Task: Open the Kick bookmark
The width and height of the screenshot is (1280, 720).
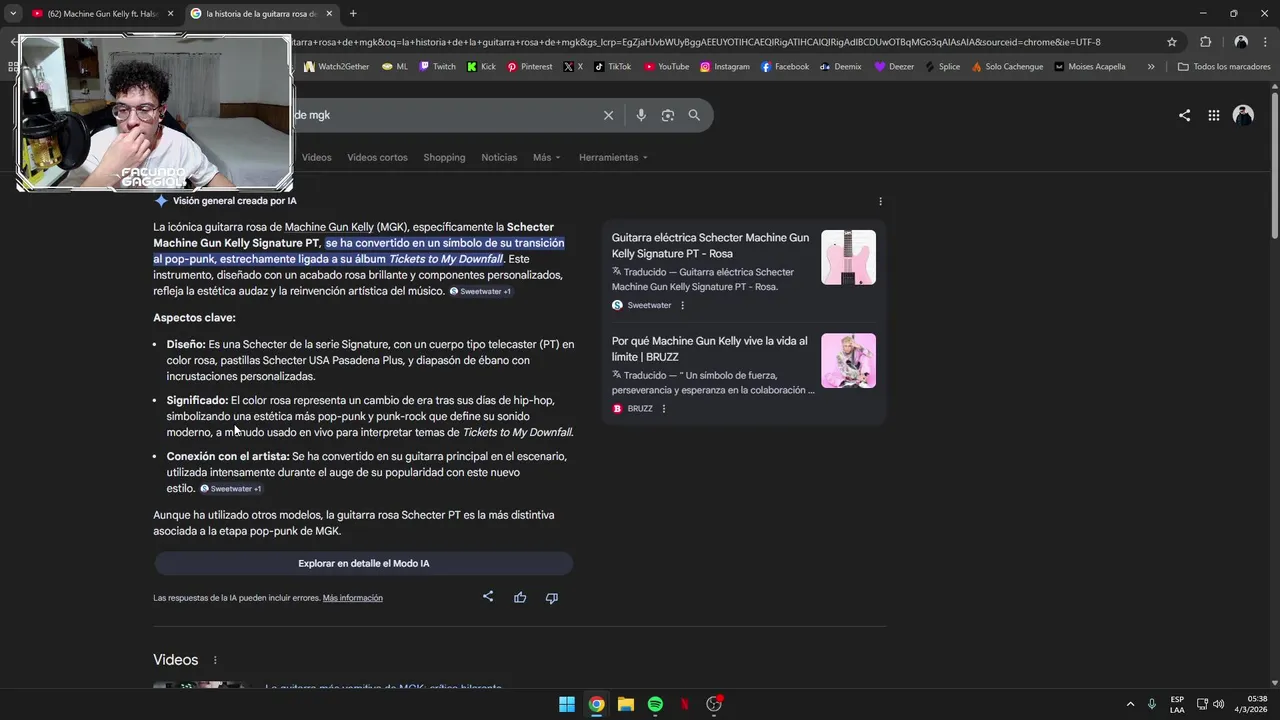Action: tap(481, 66)
